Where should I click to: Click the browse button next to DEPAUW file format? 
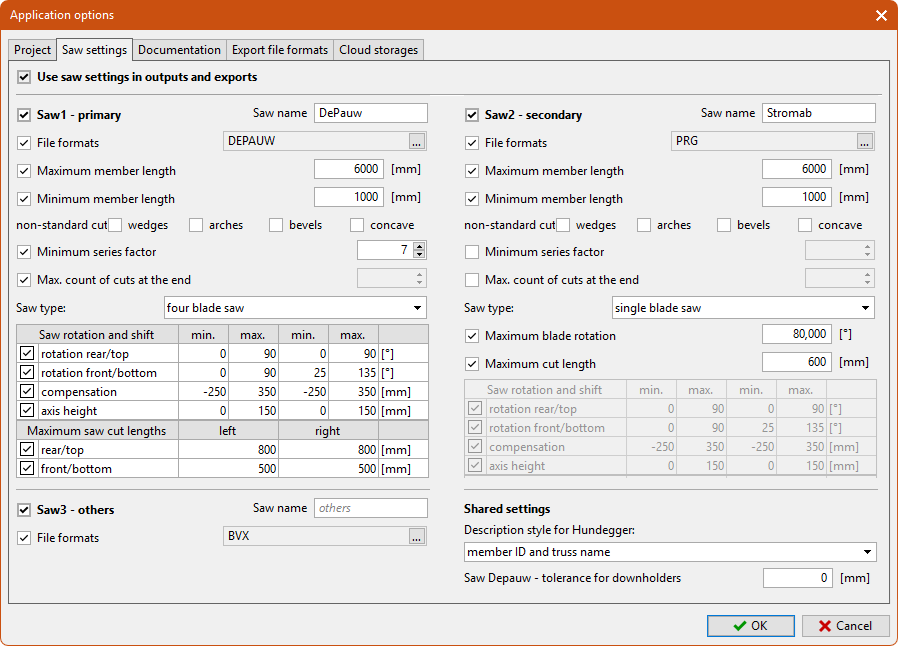[x=417, y=142]
